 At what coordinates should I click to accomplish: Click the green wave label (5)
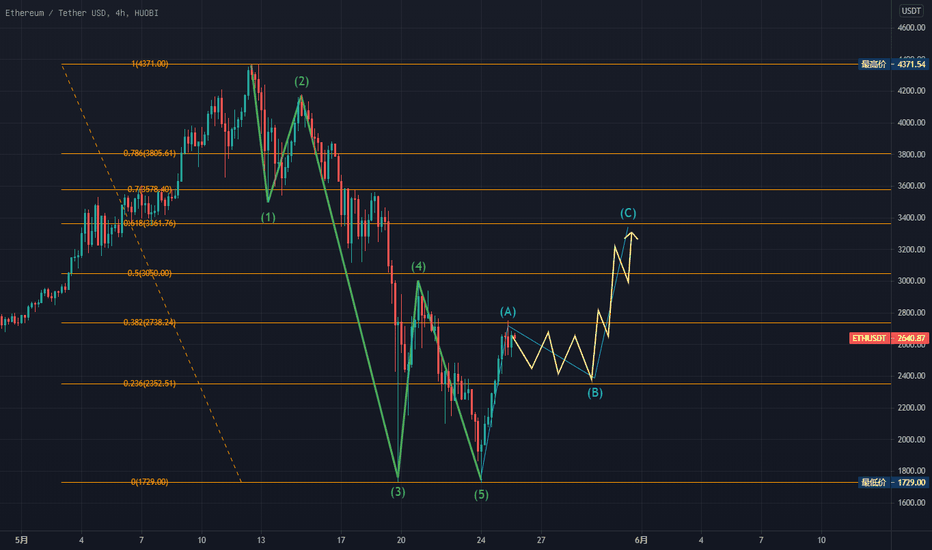[x=481, y=495]
